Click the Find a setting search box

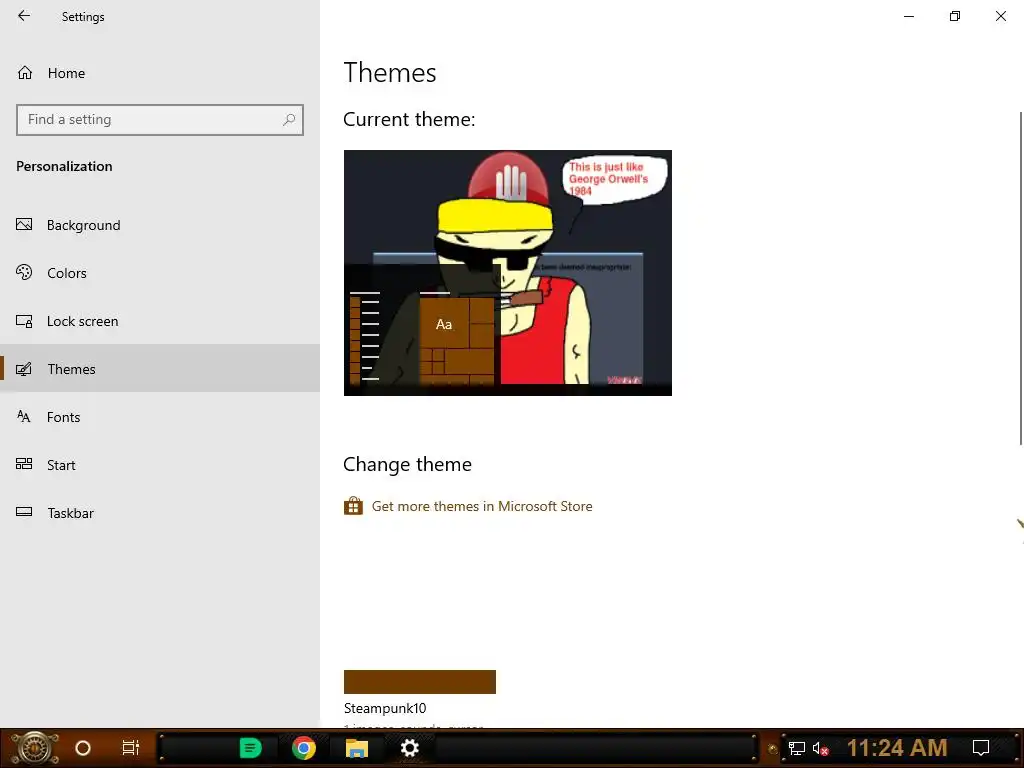[159, 120]
